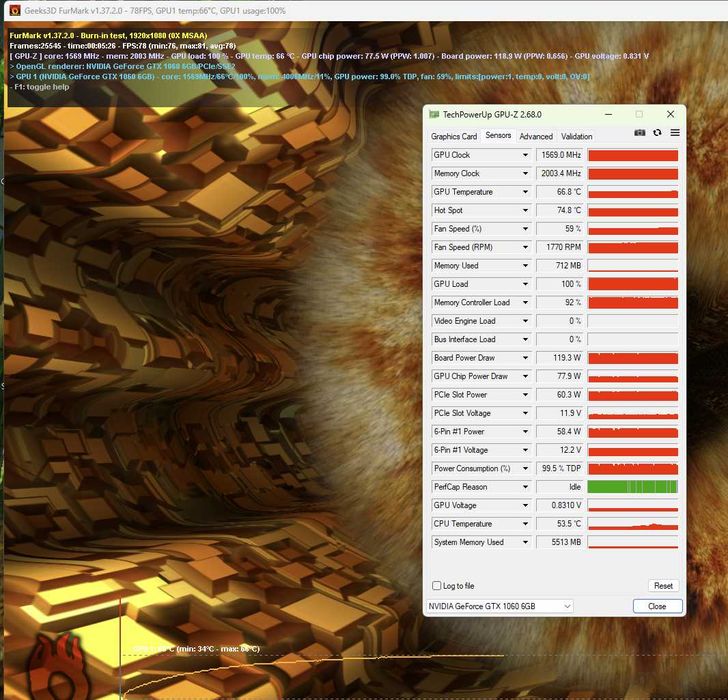Switch to the Advanced tab
728x700 pixels.
(x=536, y=136)
